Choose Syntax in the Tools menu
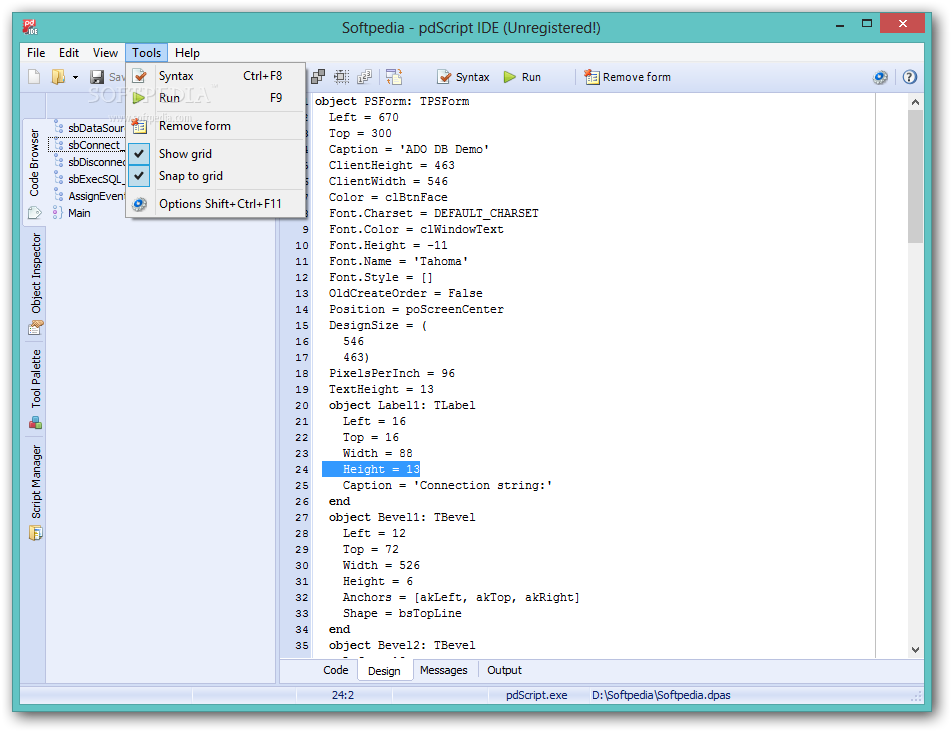 coord(216,76)
